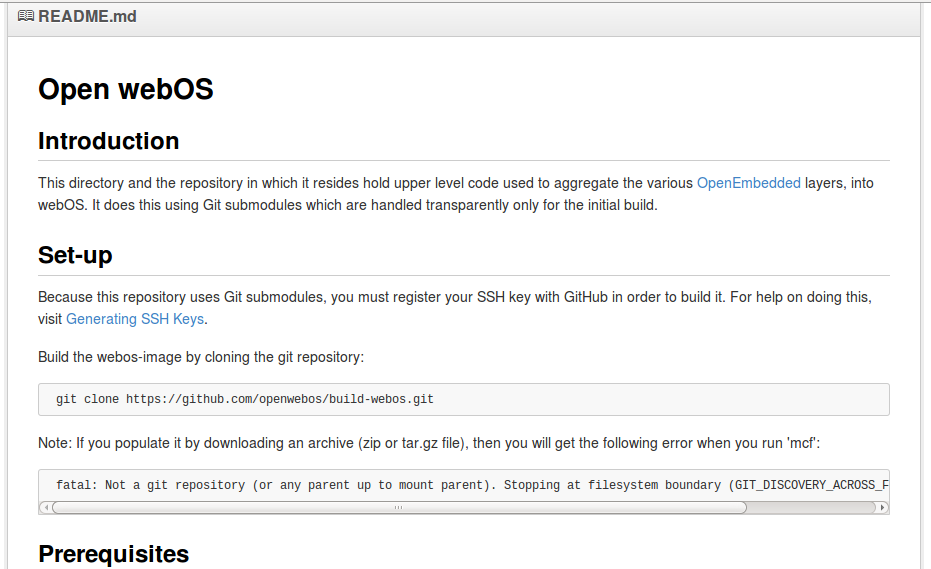Click the fatal: Not a git repository error text
Image resolution: width=931 pixels, height=569 pixels.
point(472,485)
